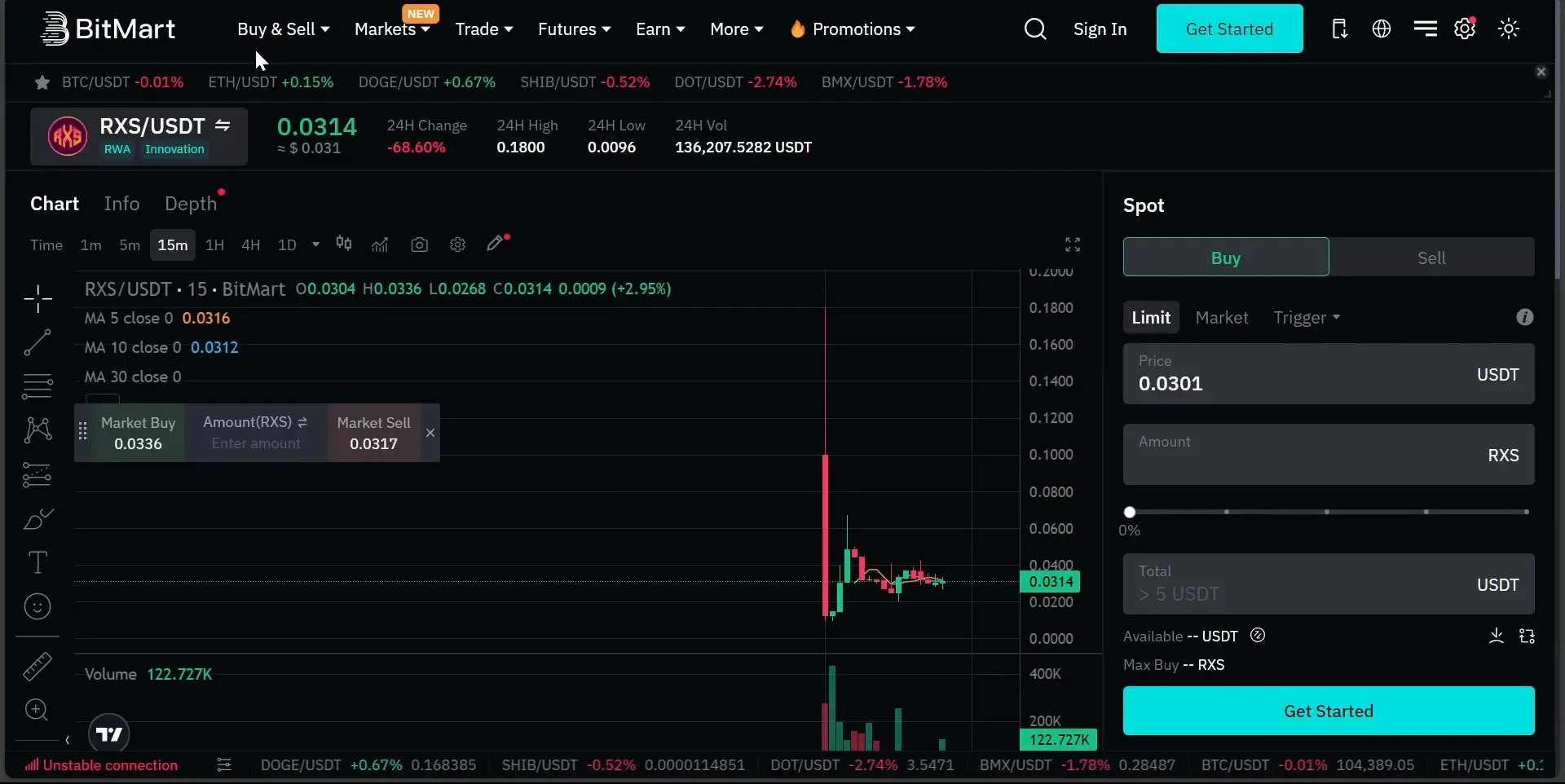This screenshot has width=1565, height=784.
Task: Toggle Amount(RXS) unit switch
Action: tap(302, 422)
